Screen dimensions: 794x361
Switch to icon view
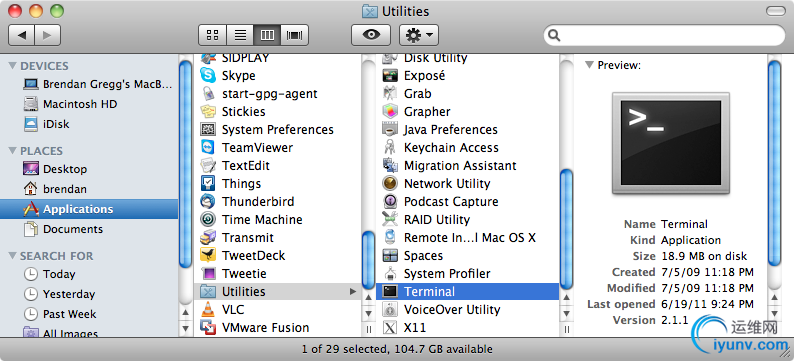click(x=213, y=35)
